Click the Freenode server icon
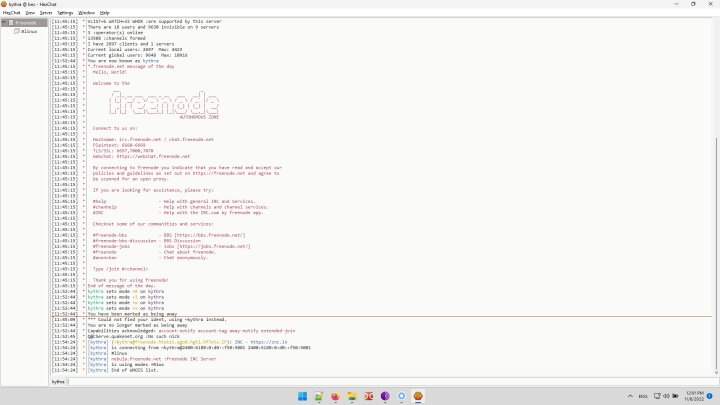 click(11, 22)
